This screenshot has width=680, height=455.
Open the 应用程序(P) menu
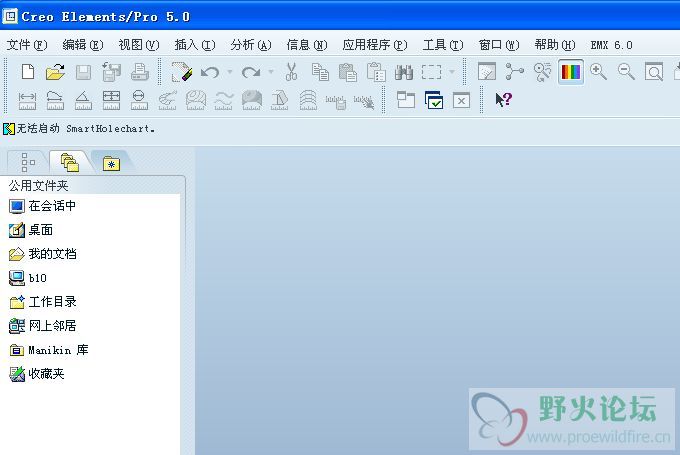coord(375,45)
